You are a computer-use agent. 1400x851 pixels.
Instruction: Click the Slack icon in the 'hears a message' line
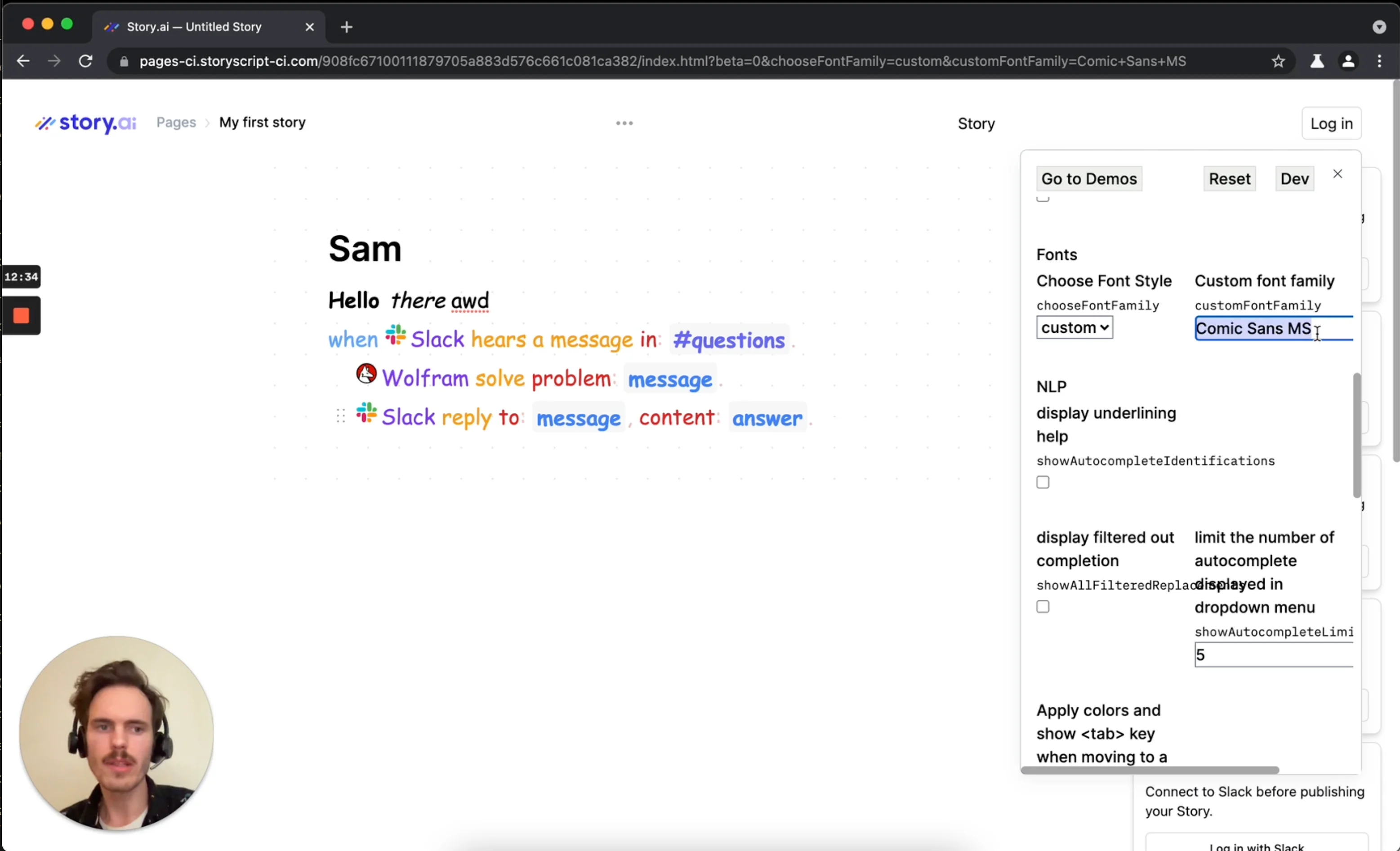(396, 336)
